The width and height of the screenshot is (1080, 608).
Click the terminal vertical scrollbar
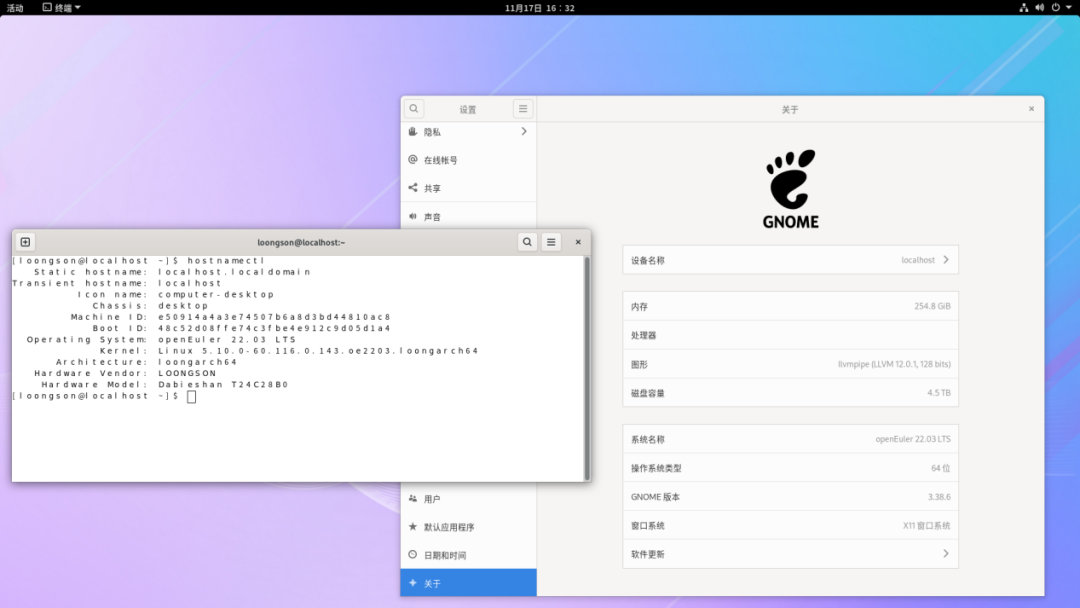point(586,366)
